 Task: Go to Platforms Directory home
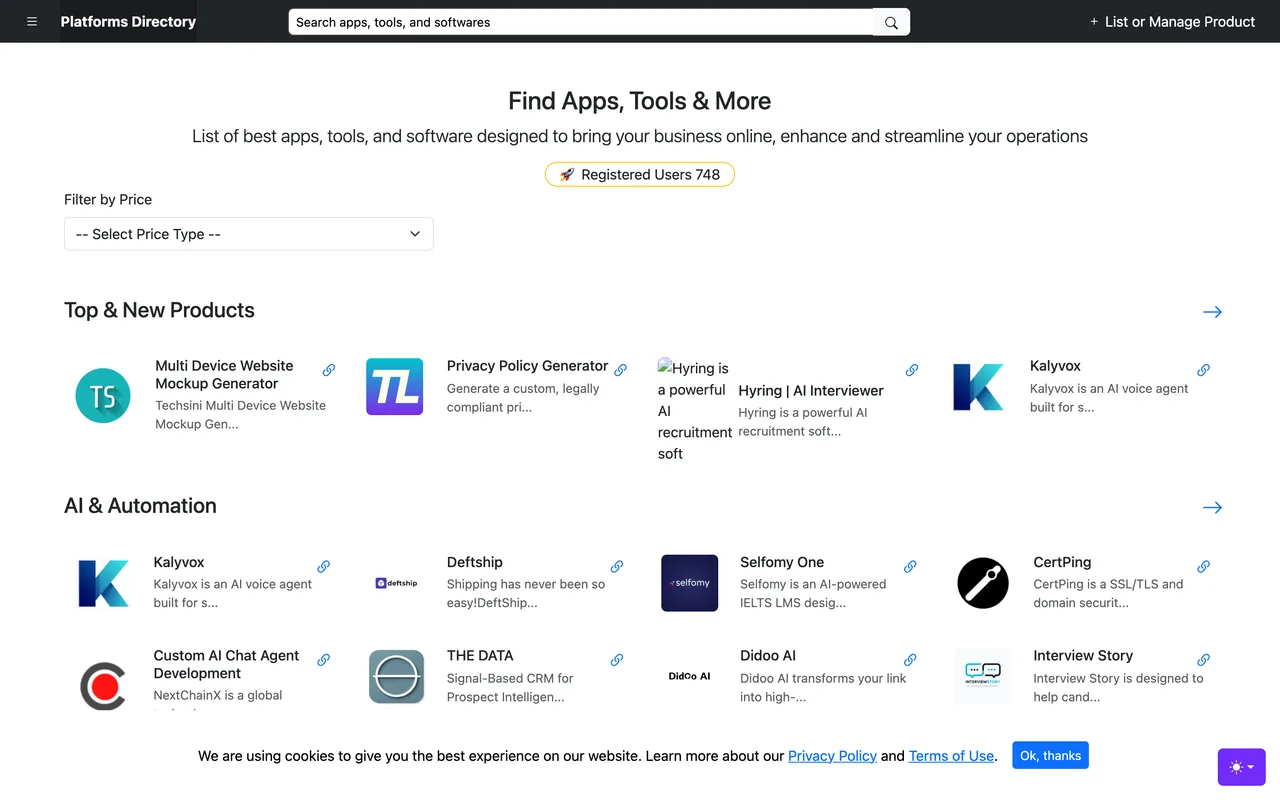pyautogui.click(x=128, y=21)
